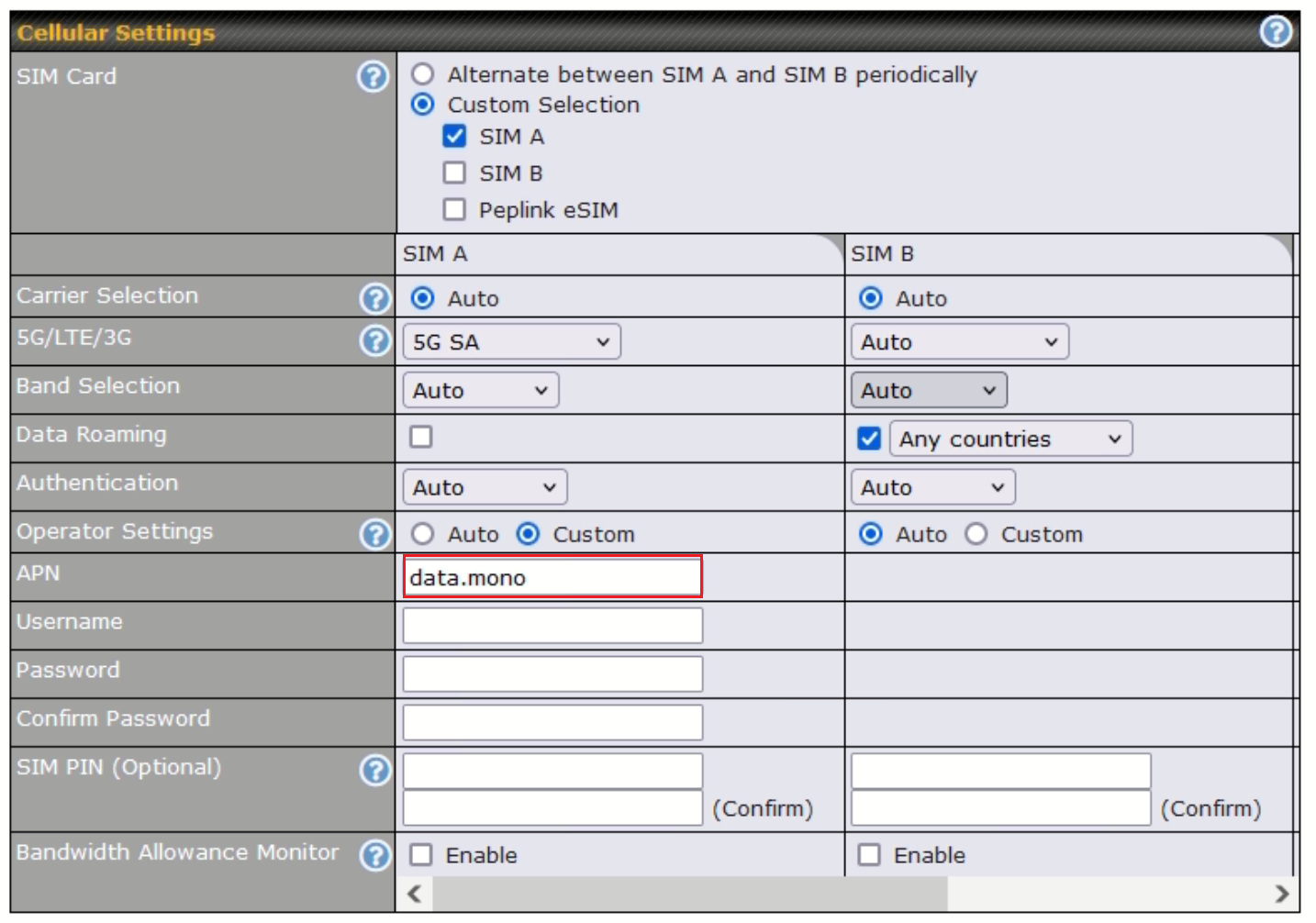Open the SIM A 5G SA network dropdown

point(511,342)
